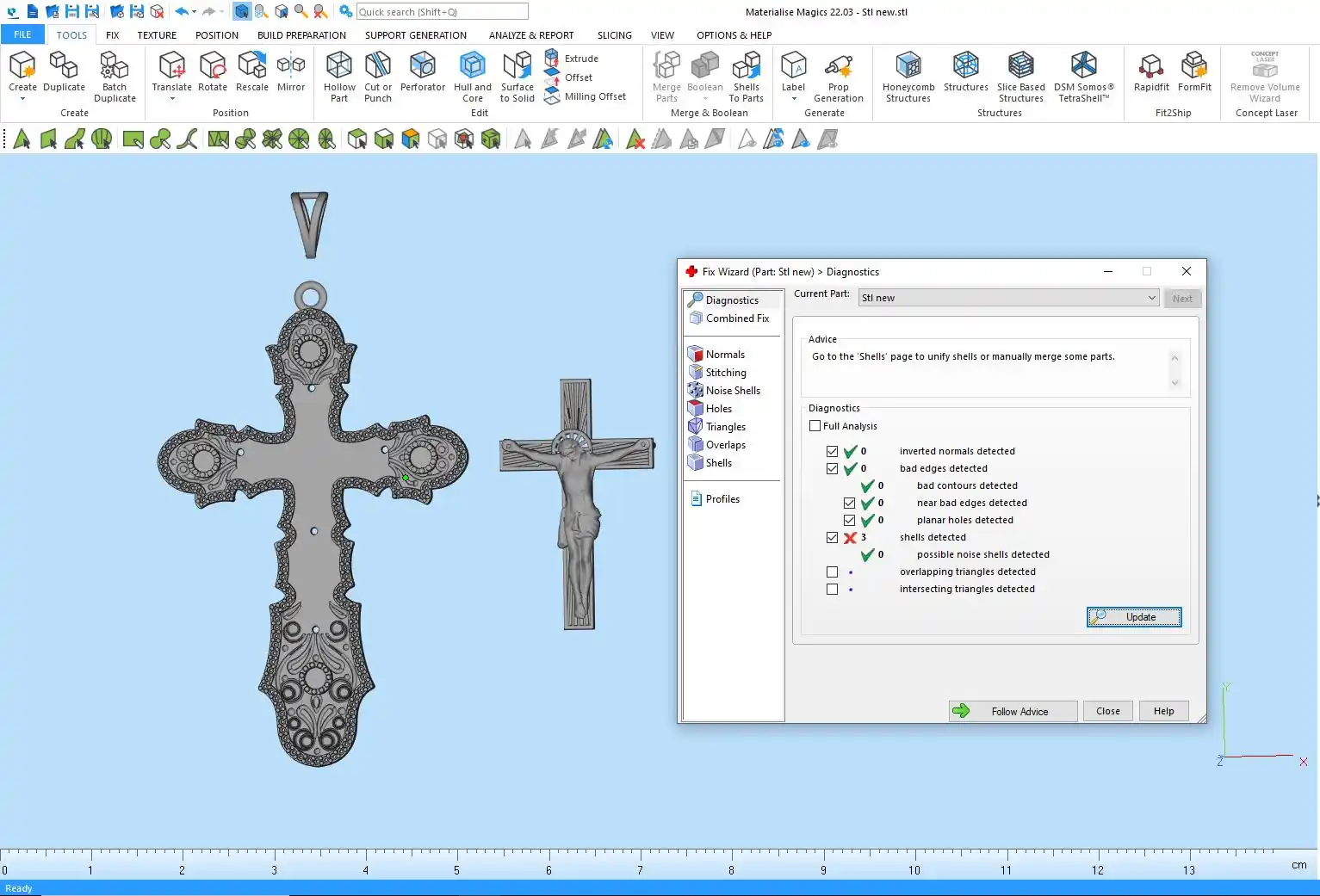Click the Follow Advice button
Screen dimensions: 1320x896
click(1013, 712)
